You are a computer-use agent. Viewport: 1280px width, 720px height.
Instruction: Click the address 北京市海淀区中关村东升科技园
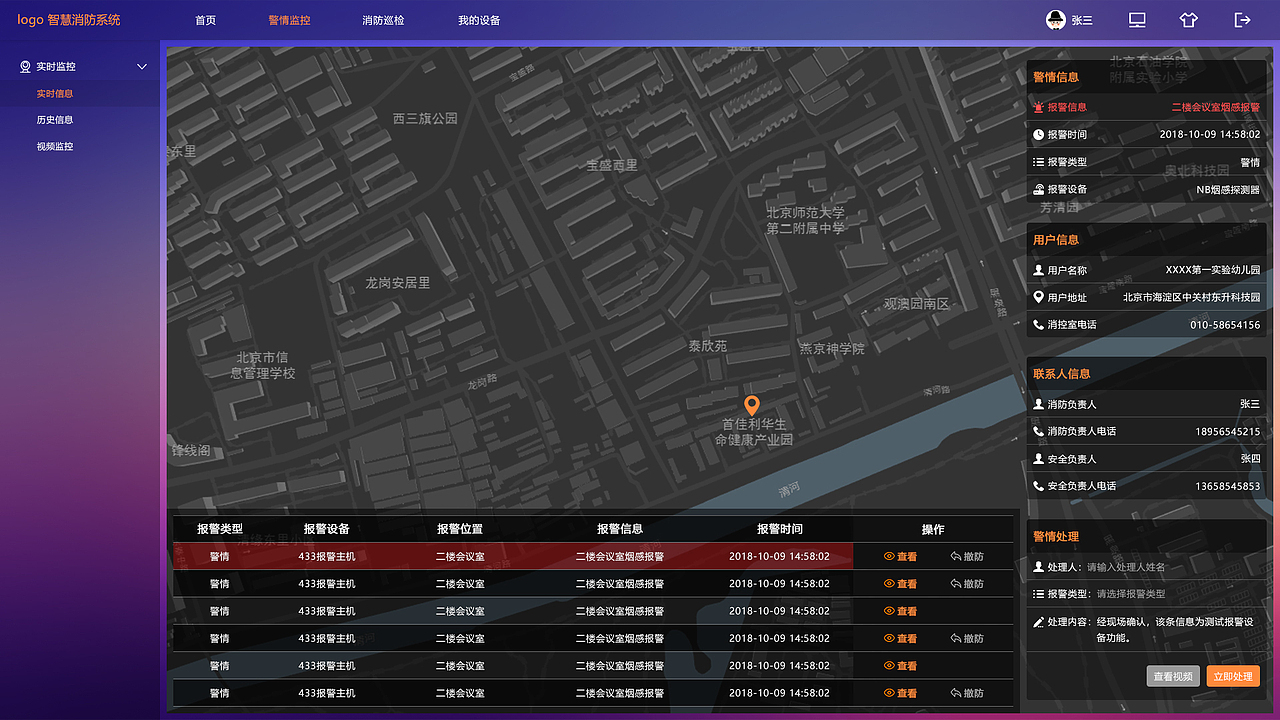coord(1192,297)
